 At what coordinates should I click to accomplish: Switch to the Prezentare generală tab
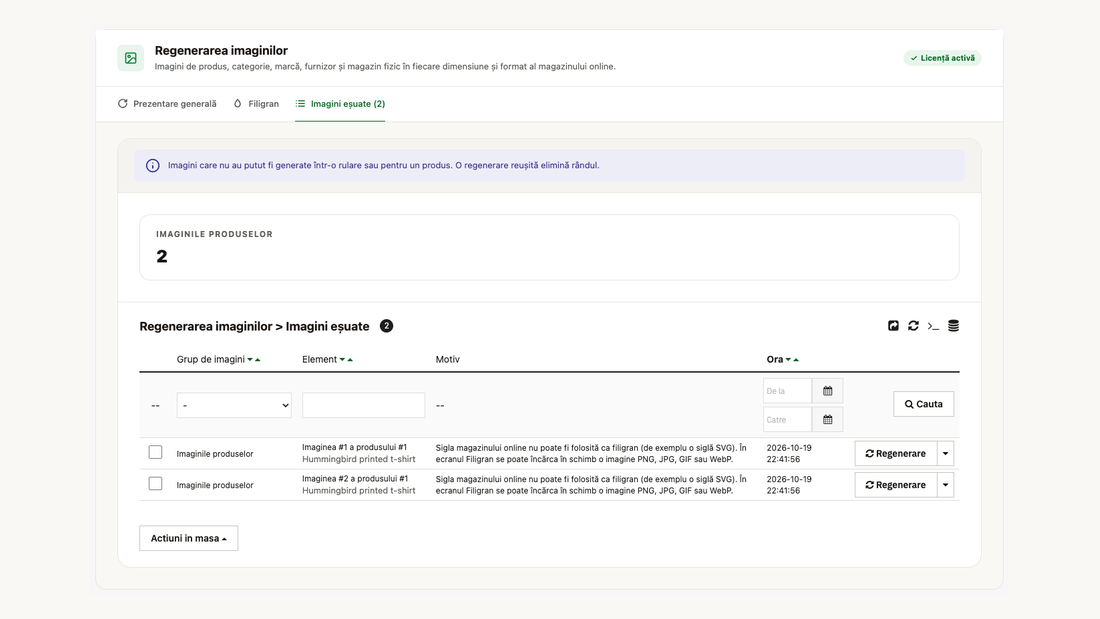pos(167,104)
